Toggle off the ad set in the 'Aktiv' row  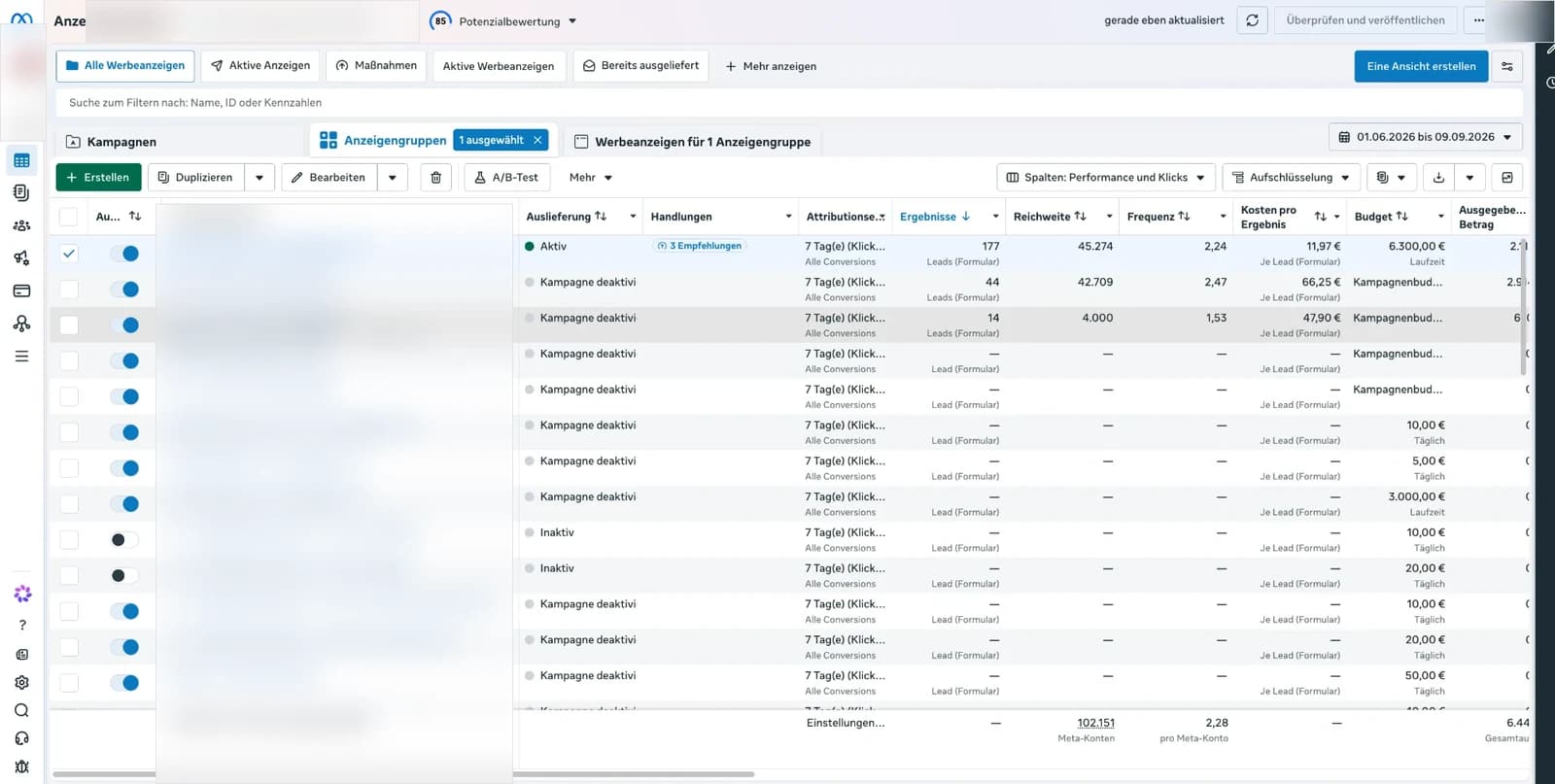point(124,254)
